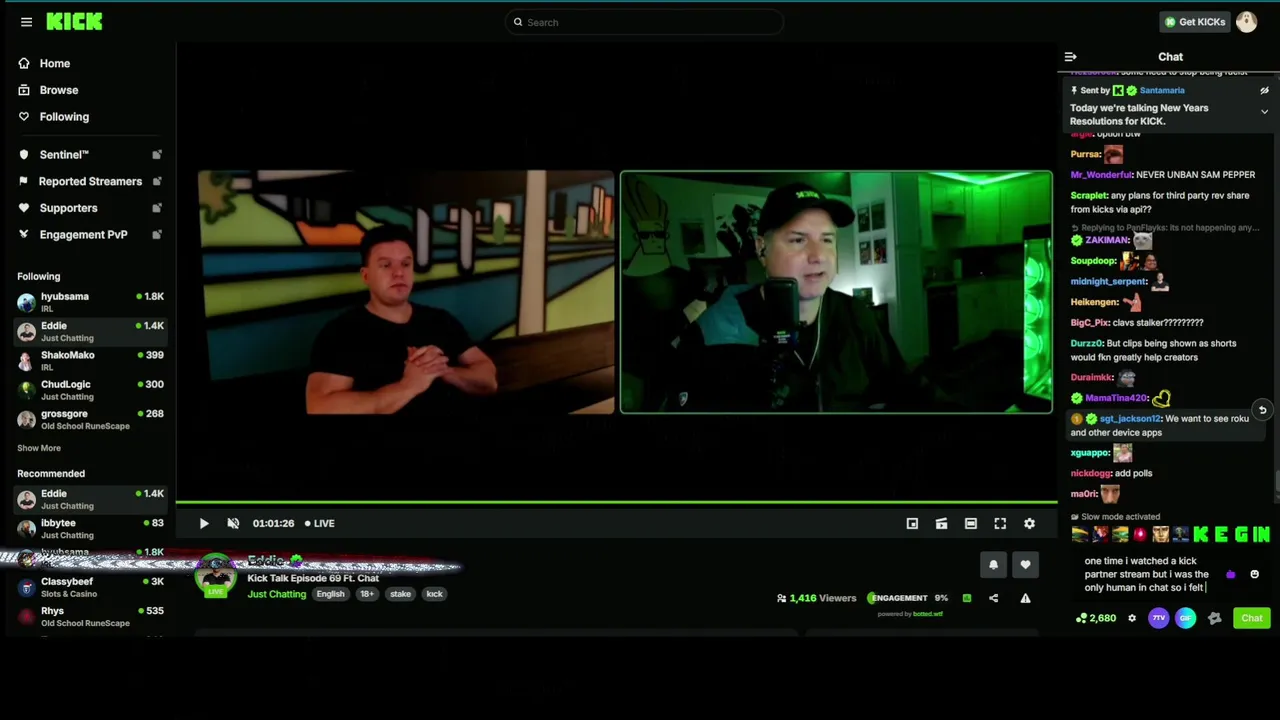This screenshot has height=720, width=1280.
Task: Resume chat scrolling via arrow button
Action: [x=1262, y=410]
